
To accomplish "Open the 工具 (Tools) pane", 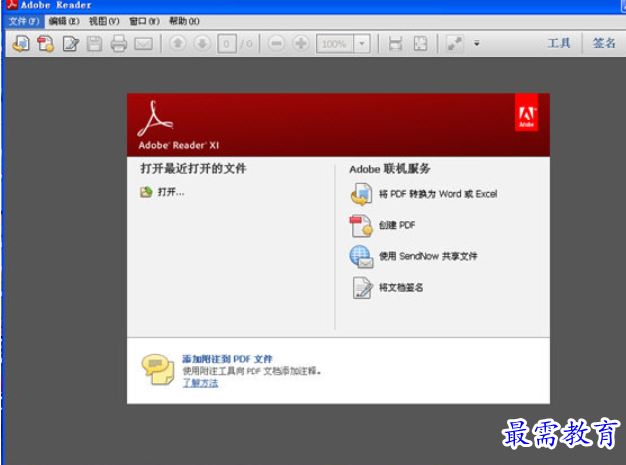I will point(559,43).
